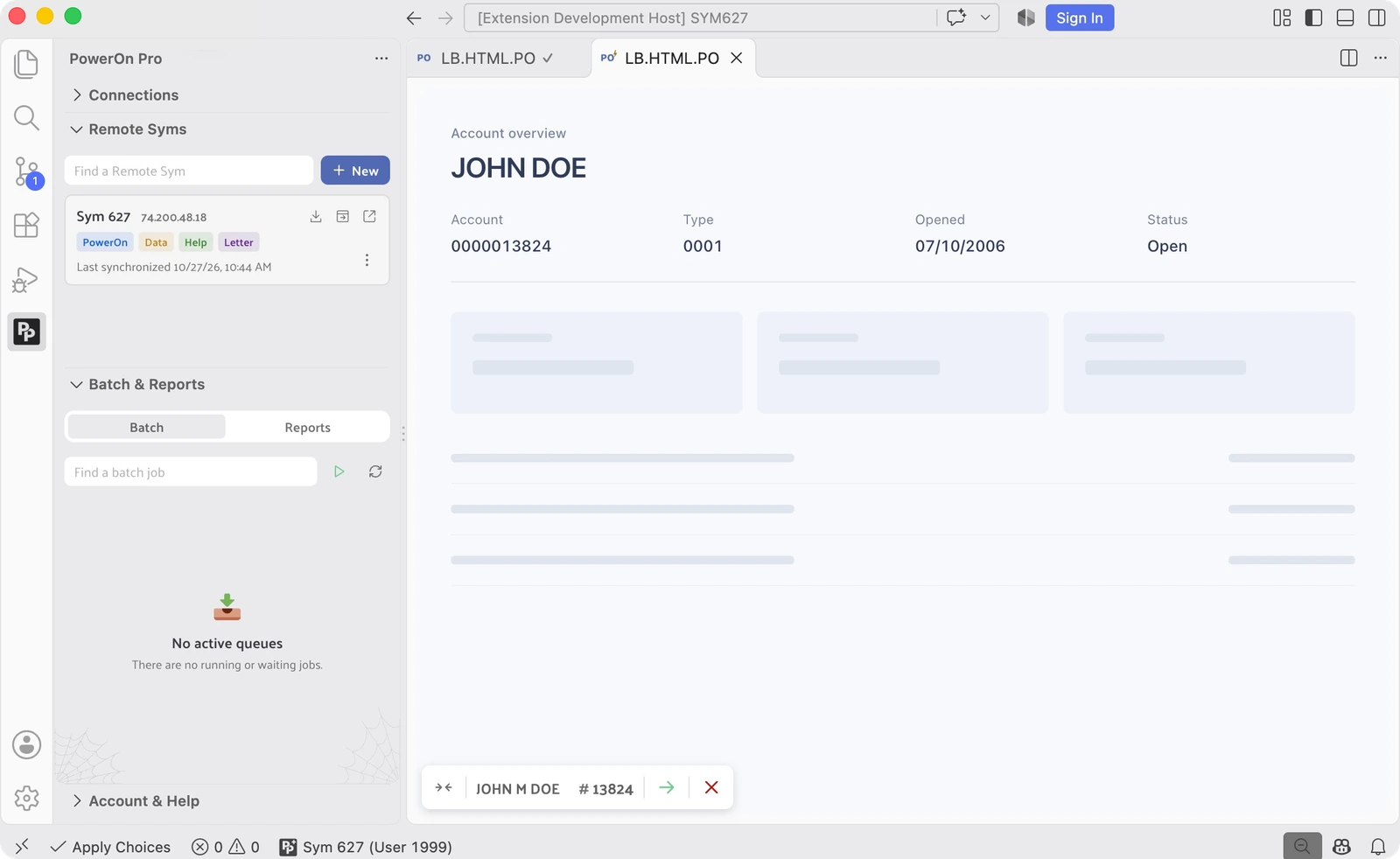Click the collapse arrows in account bar
The image size is (1400, 859).
[x=444, y=787]
